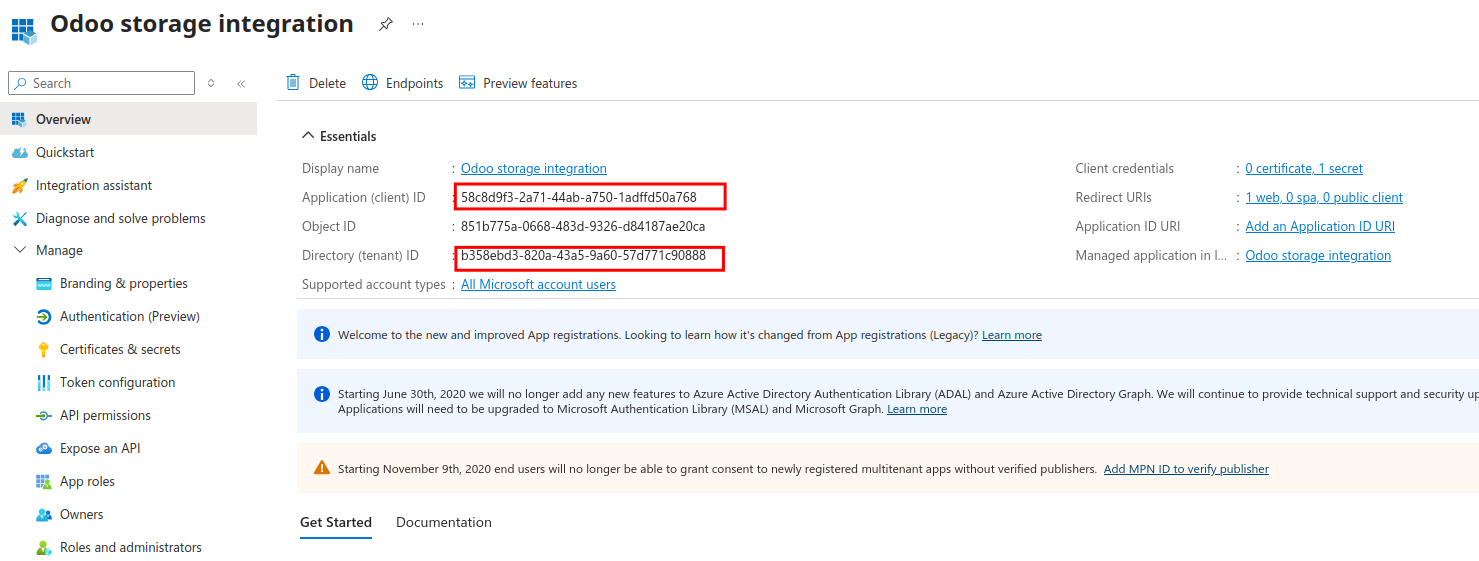Open Endpoints from the toolbar
1479x561 pixels.
(x=402, y=83)
